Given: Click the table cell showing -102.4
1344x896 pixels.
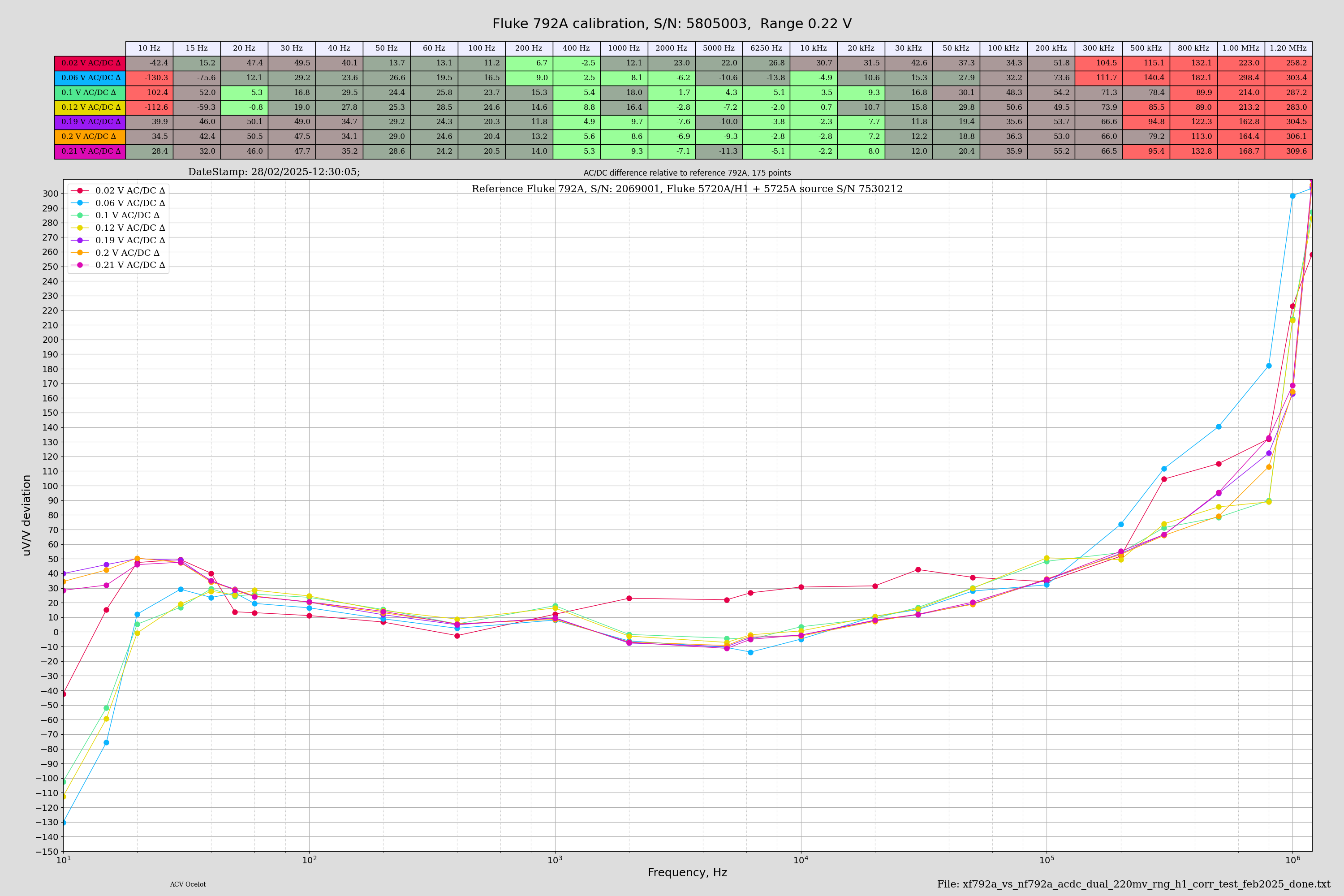Looking at the screenshot, I should 149,93.
